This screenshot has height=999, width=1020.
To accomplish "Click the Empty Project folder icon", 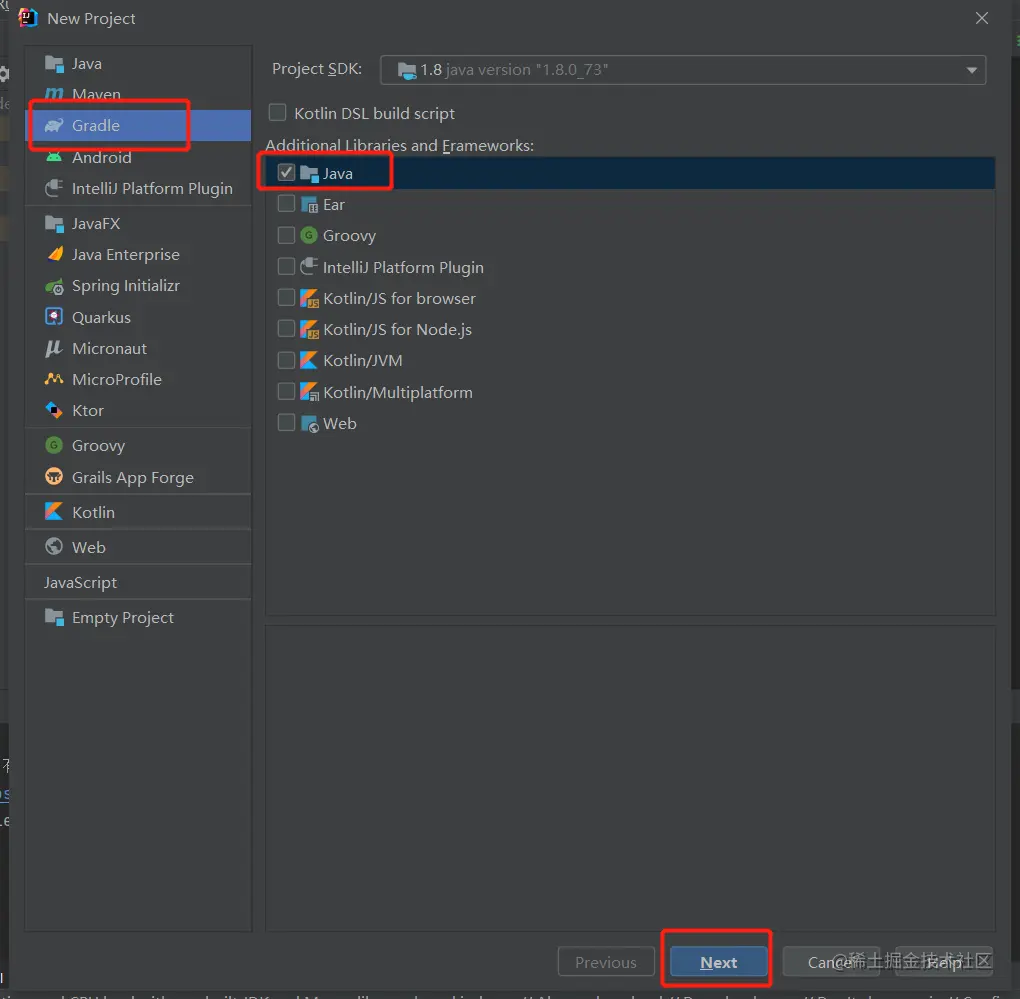I will coord(54,617).
